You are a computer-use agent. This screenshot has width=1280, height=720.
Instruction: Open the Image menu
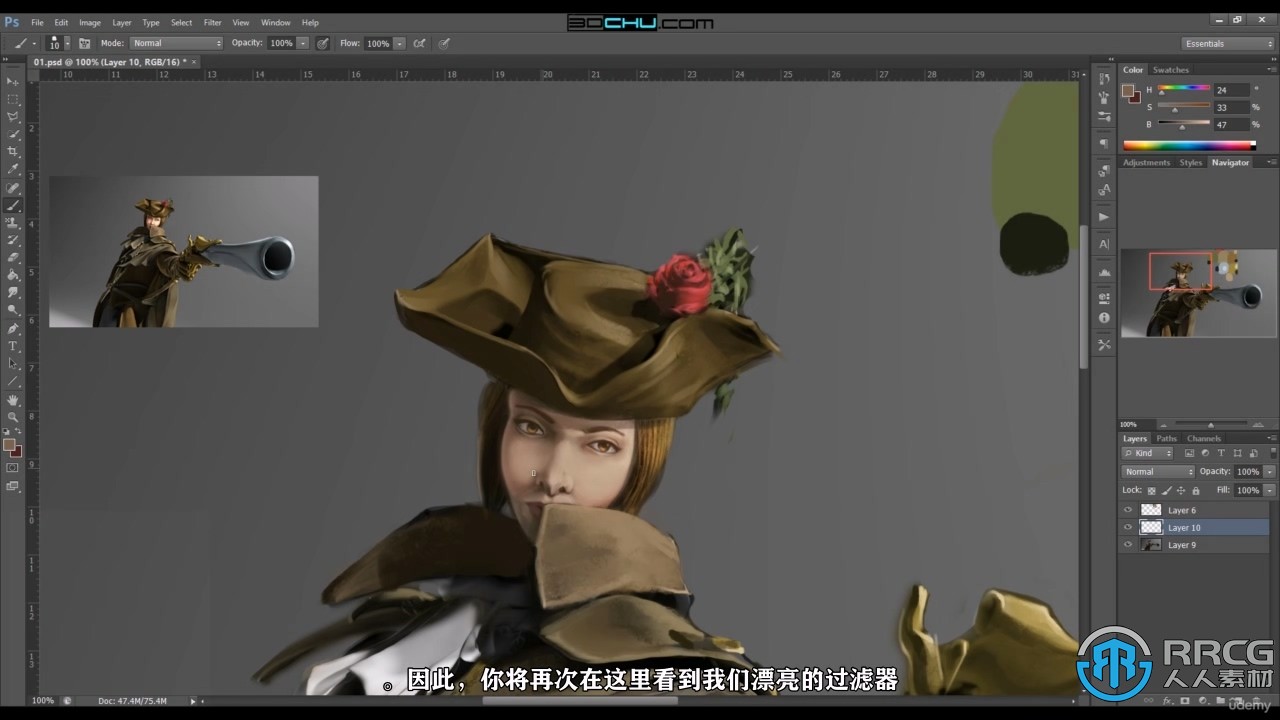click(x=90, y=22)
